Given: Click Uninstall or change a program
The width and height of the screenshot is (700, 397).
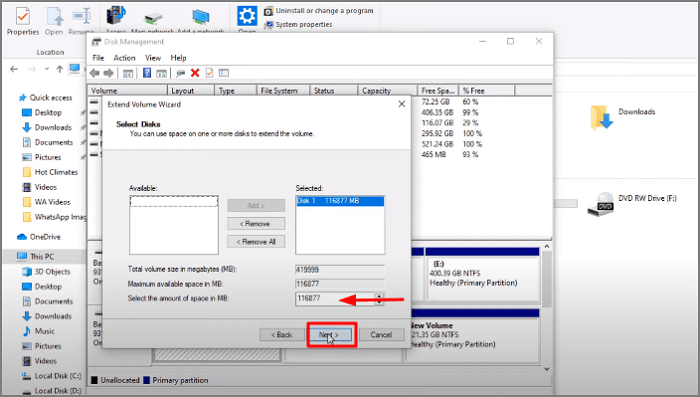Looking at the screenshot, I should [x=319, y=11].
